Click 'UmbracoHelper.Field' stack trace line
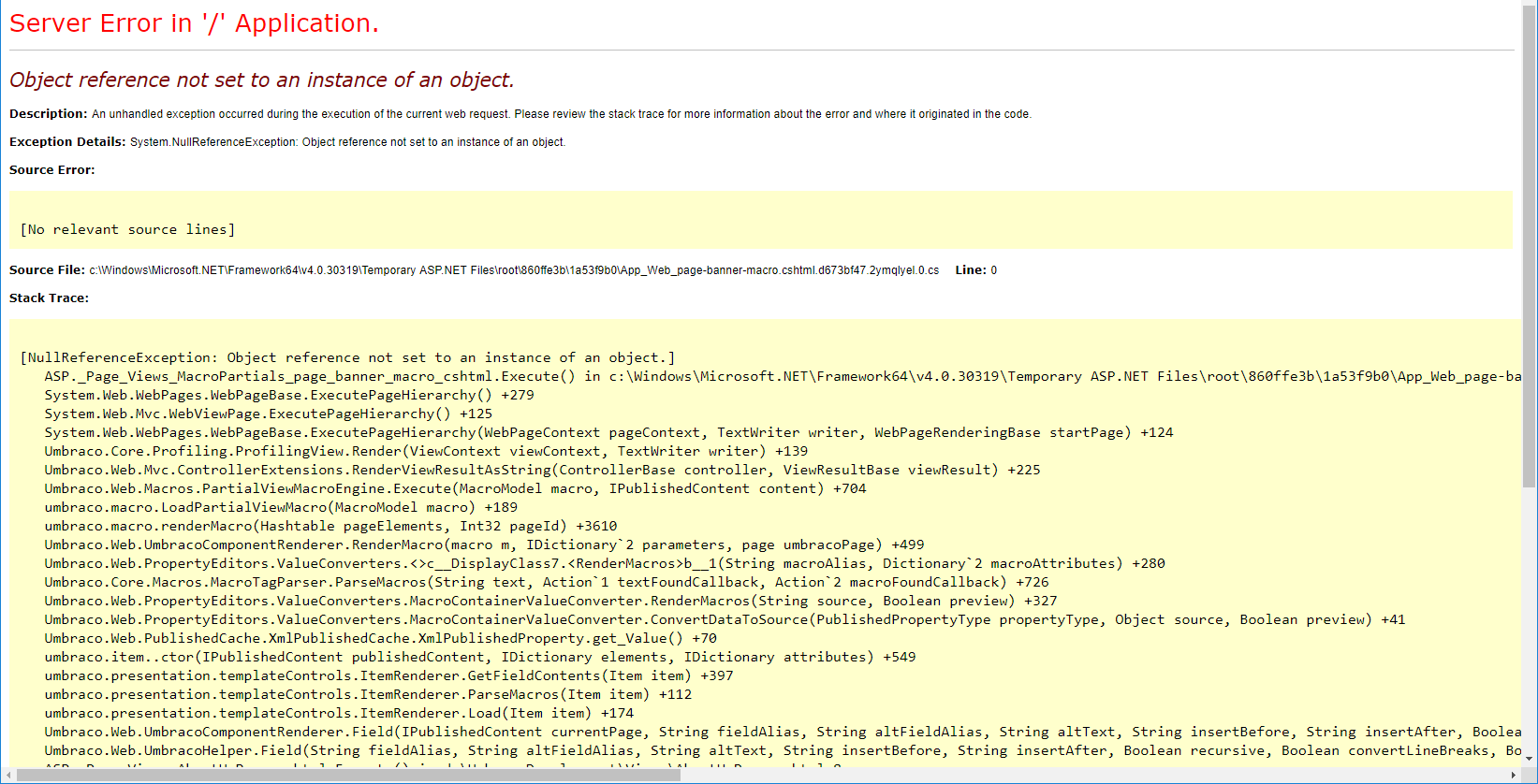The width and height of the screenshot is (1538, 784). 783,750
